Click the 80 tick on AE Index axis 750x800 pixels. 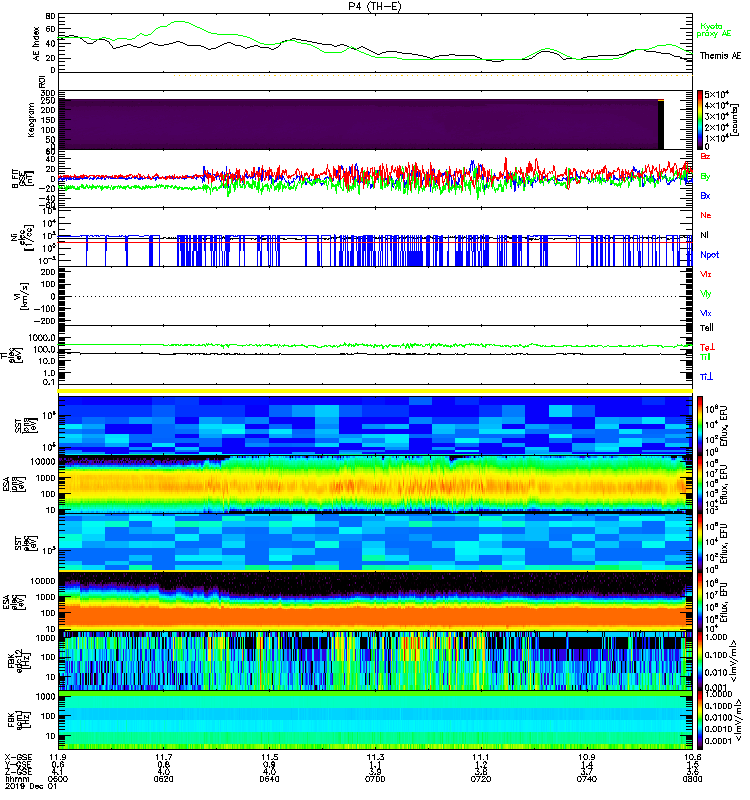point(50,16)
